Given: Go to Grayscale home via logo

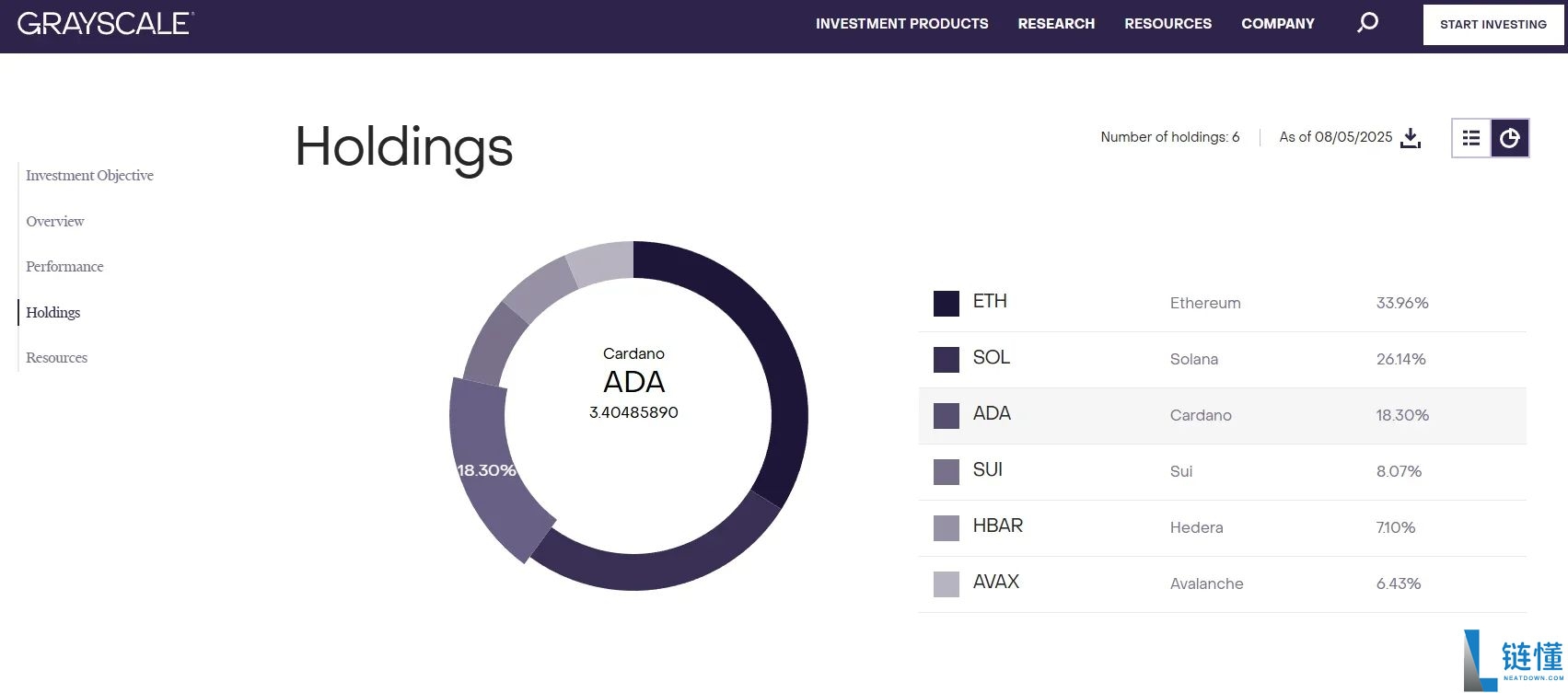Looking at the screenshot, I should 106,23.
